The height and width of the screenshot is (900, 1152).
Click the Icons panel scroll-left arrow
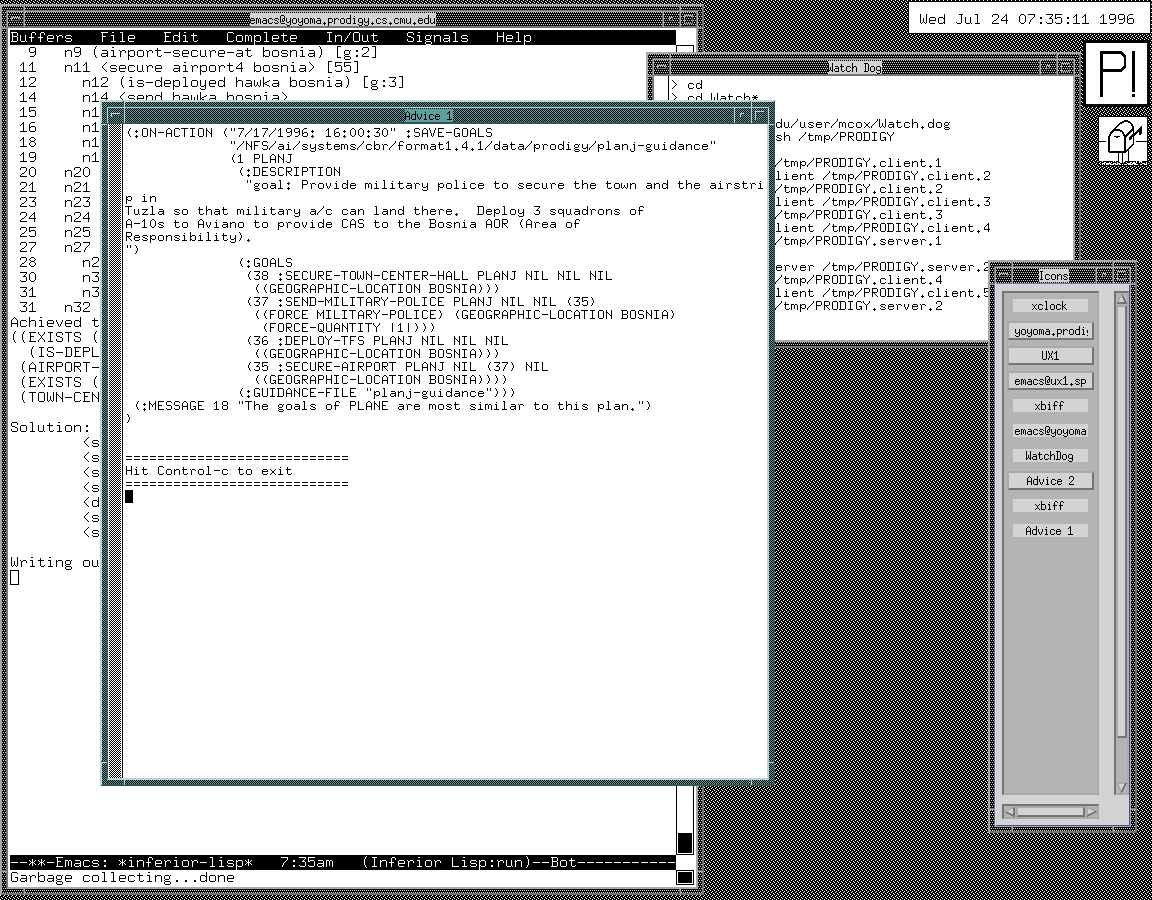(1010, 811)
